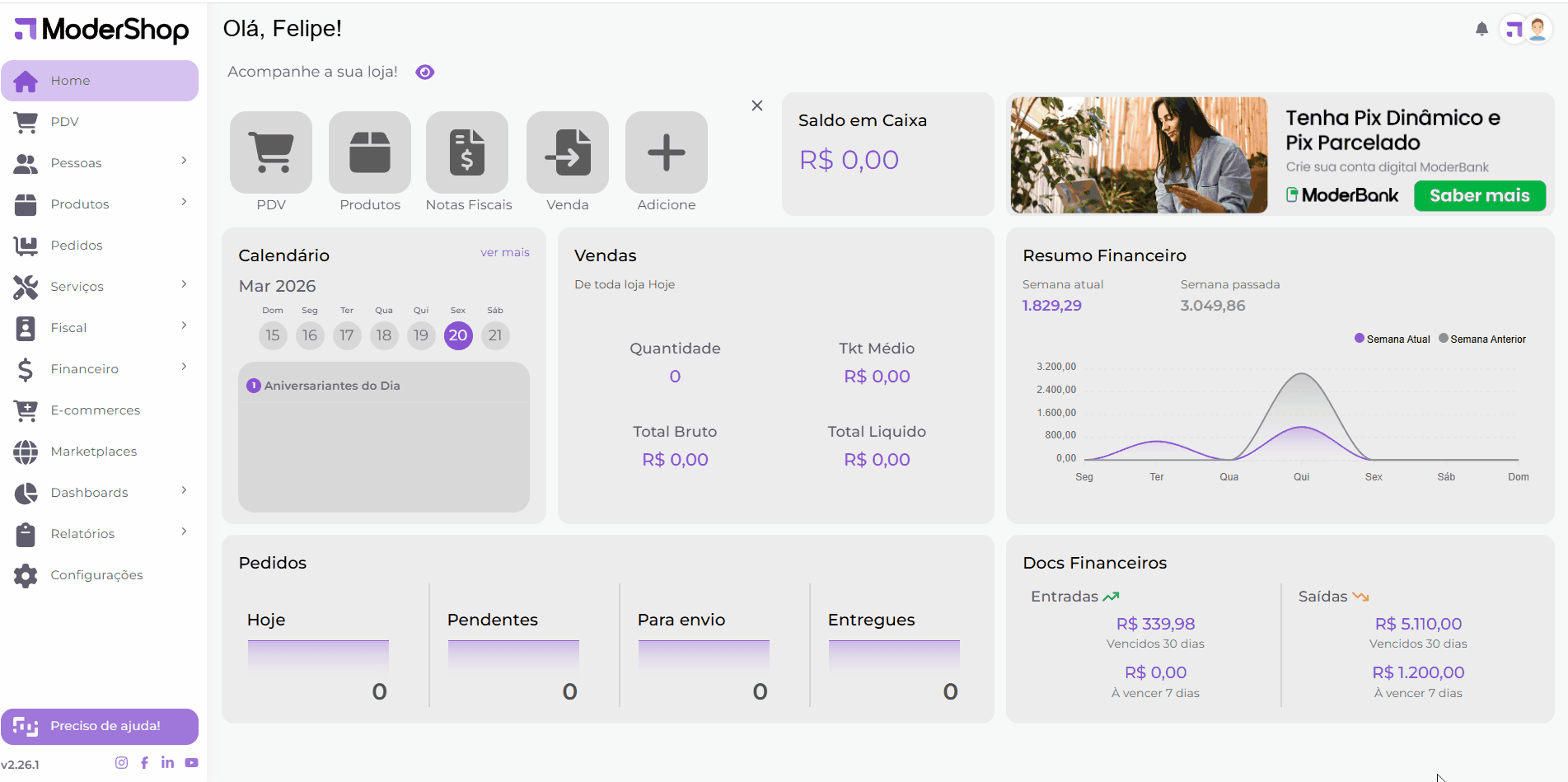Image resolution: width=1568 pixels, height=782 pixels.
Task: Open Configurações in the sidebar
Action: pyautogui.click(x=96, y=575)
